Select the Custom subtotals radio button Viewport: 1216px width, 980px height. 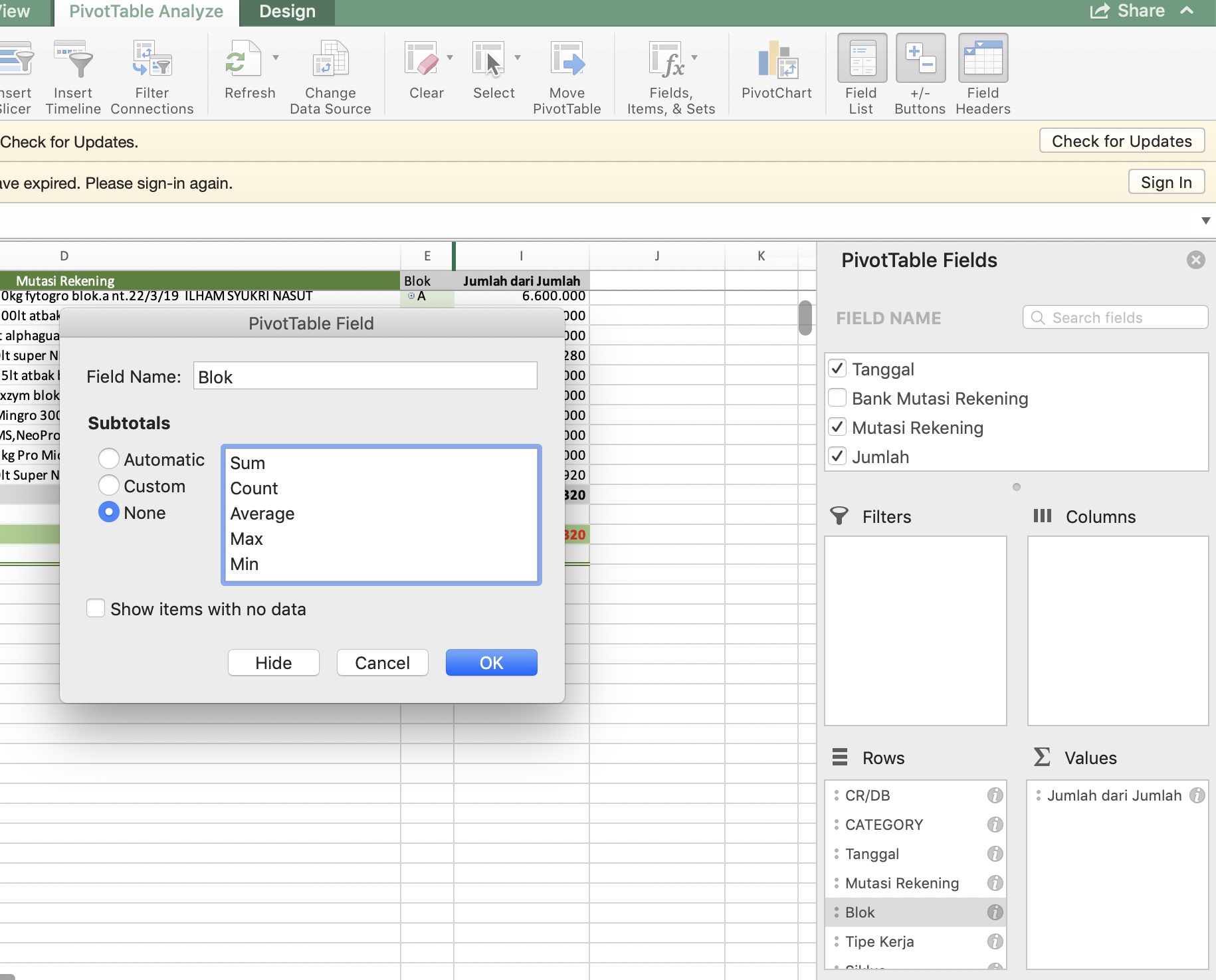pyautogui.click(x=108, y=486)
